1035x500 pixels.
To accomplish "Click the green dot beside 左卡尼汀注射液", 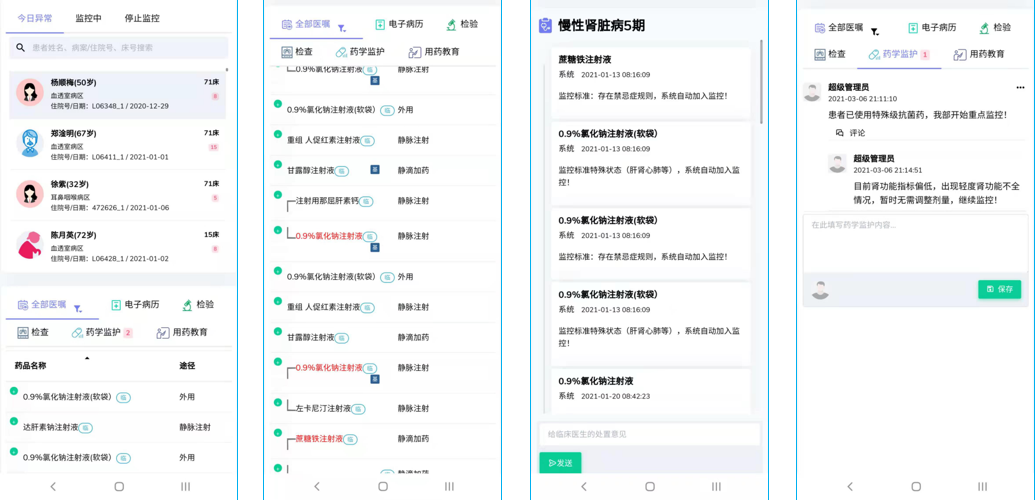I will (x=278, y=400).
